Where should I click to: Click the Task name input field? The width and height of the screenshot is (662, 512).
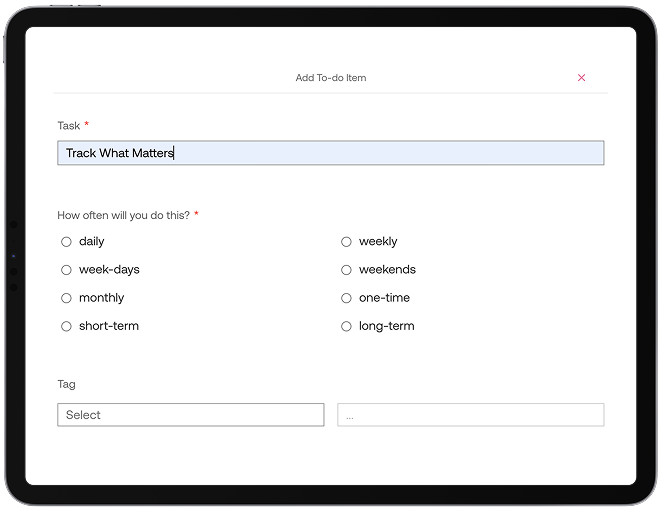pyautogui.click(x=330, y=153)
